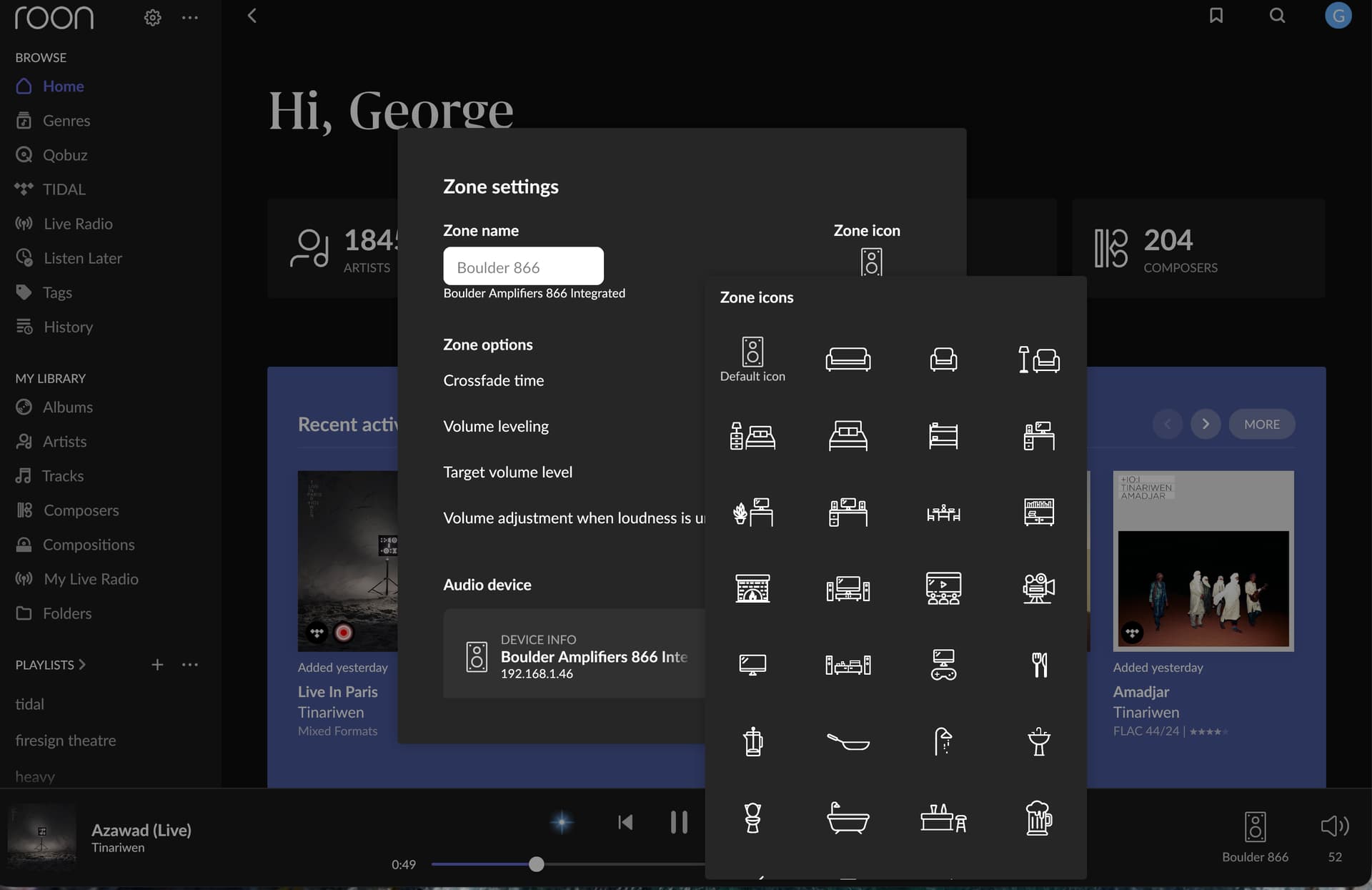Select the Default icon option
The image size is (1372, 890).
752,359
